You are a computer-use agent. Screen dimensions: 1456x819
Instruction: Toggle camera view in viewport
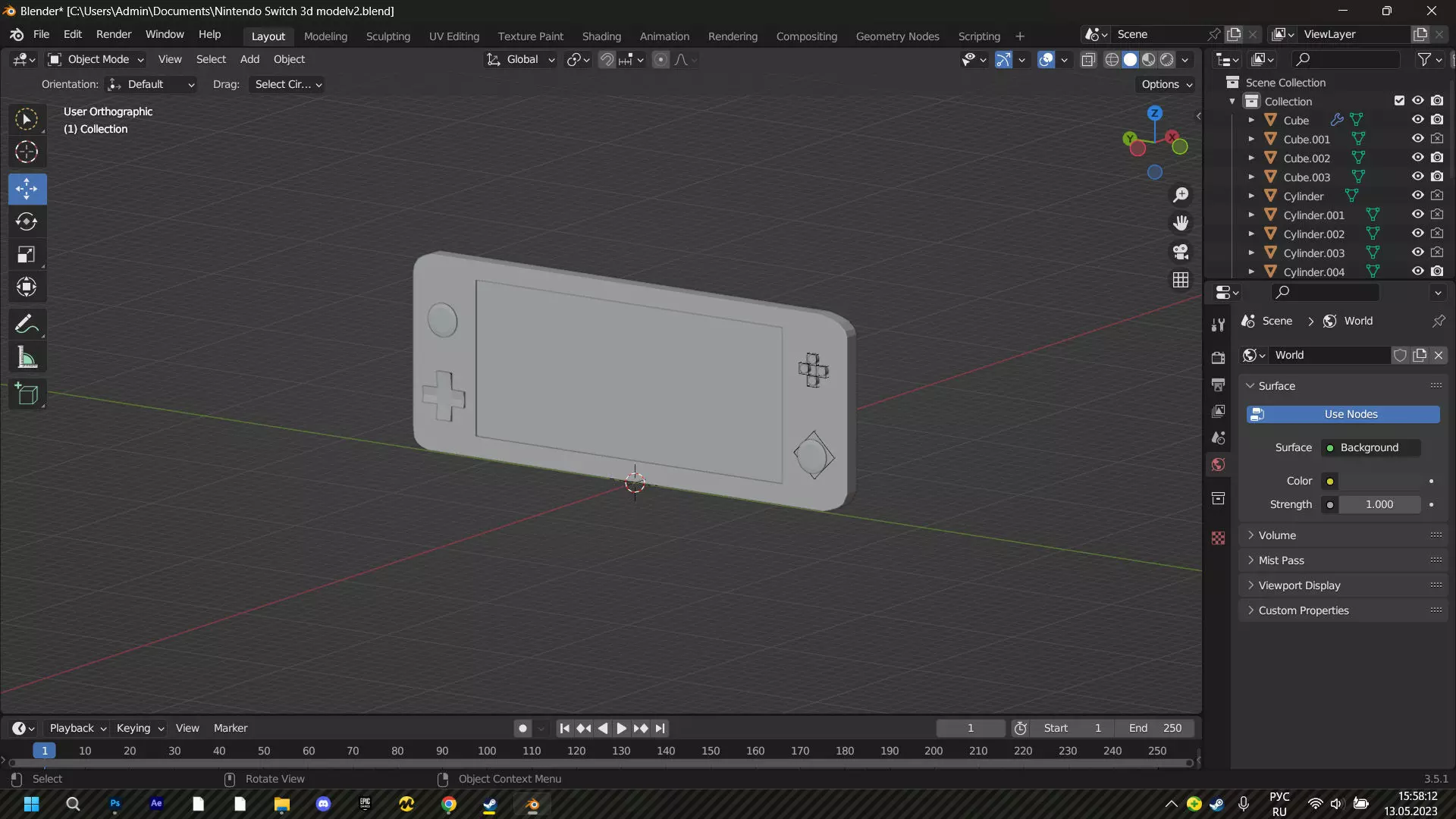1181,252
